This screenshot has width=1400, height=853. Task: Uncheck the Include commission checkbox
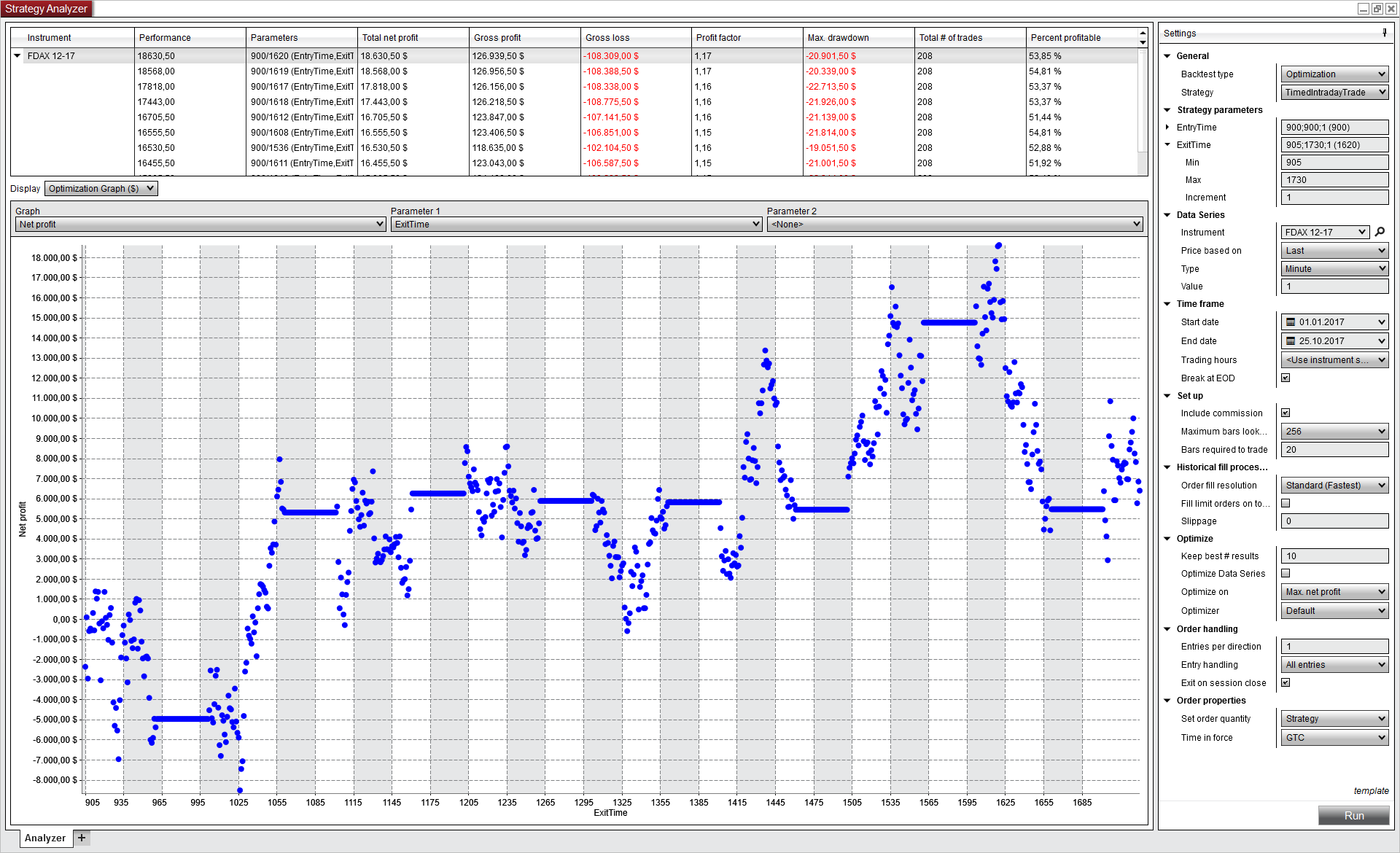1286,413
